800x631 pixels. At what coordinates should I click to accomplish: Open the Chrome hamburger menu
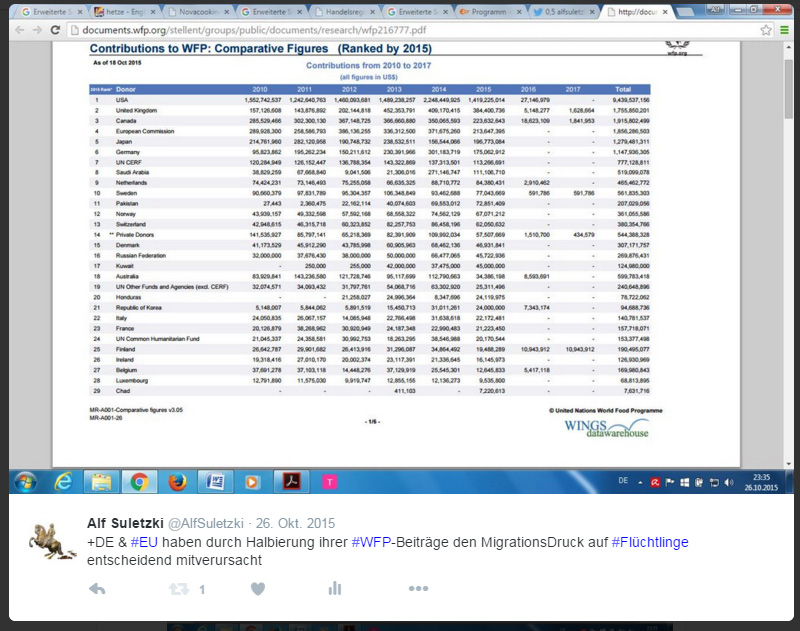point(784,30)
